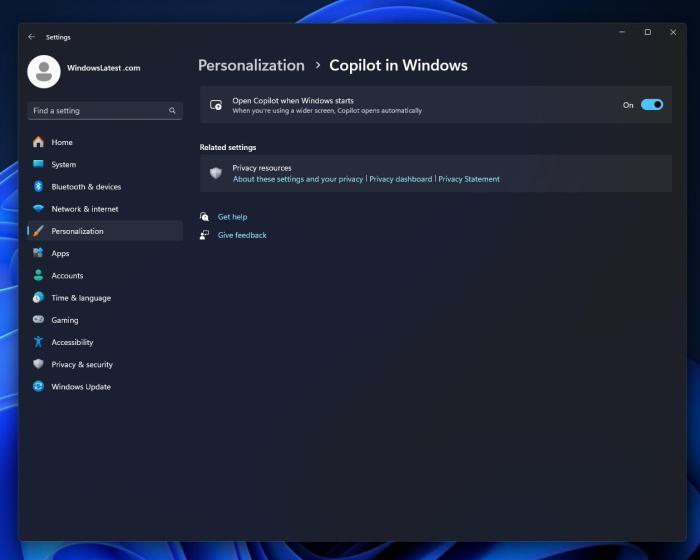Click the Apps icon in sidebar

38,253
